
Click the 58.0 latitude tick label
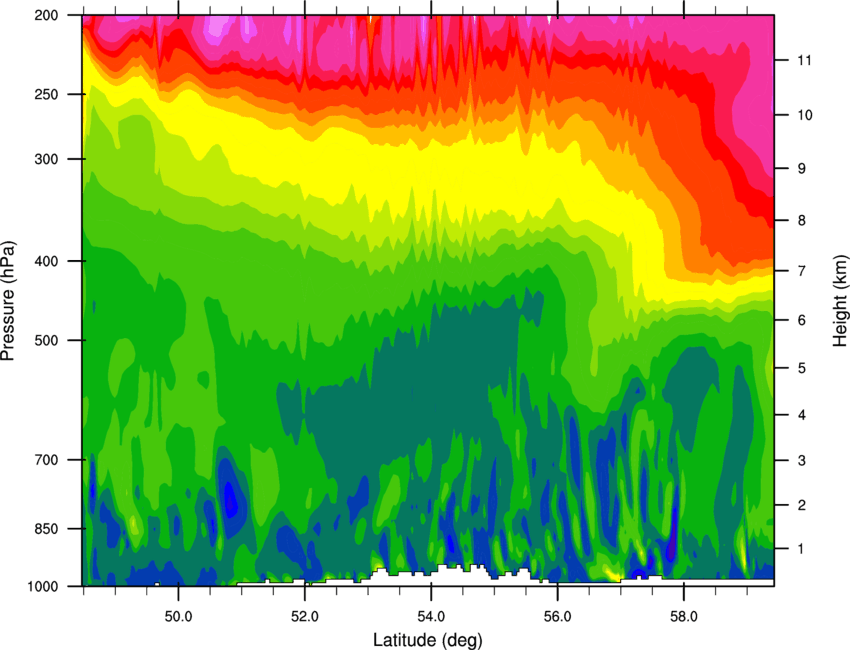coord(684,616)
